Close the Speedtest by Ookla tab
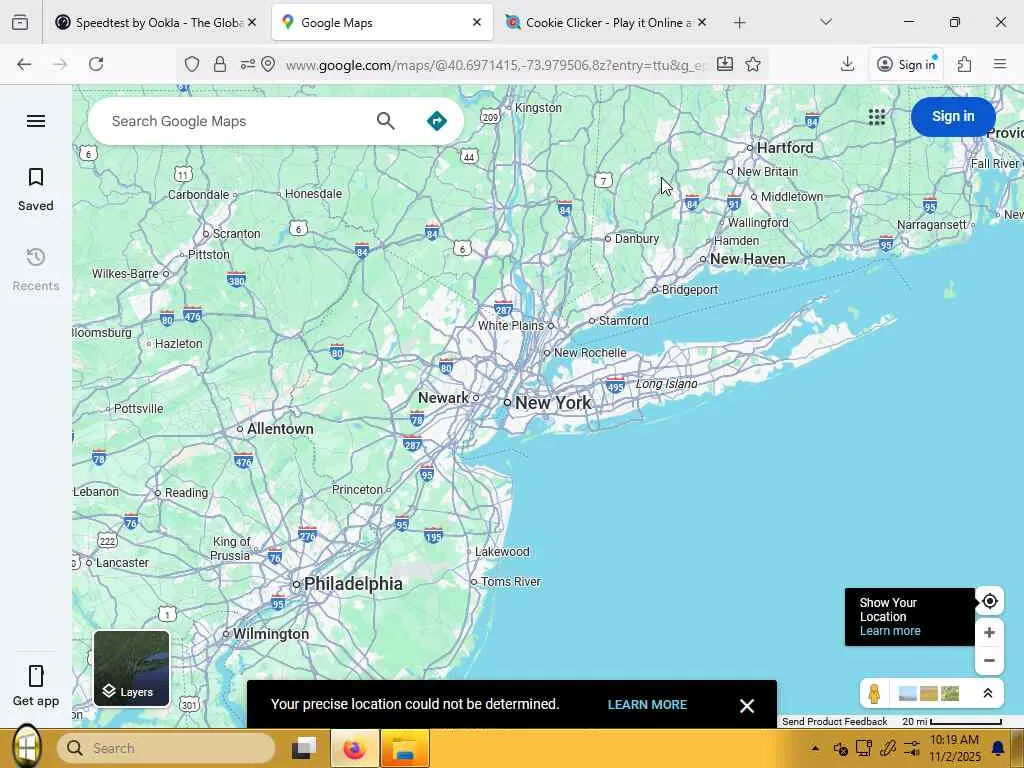This screenshot has height=768, width=1024. tap(252, 23)
